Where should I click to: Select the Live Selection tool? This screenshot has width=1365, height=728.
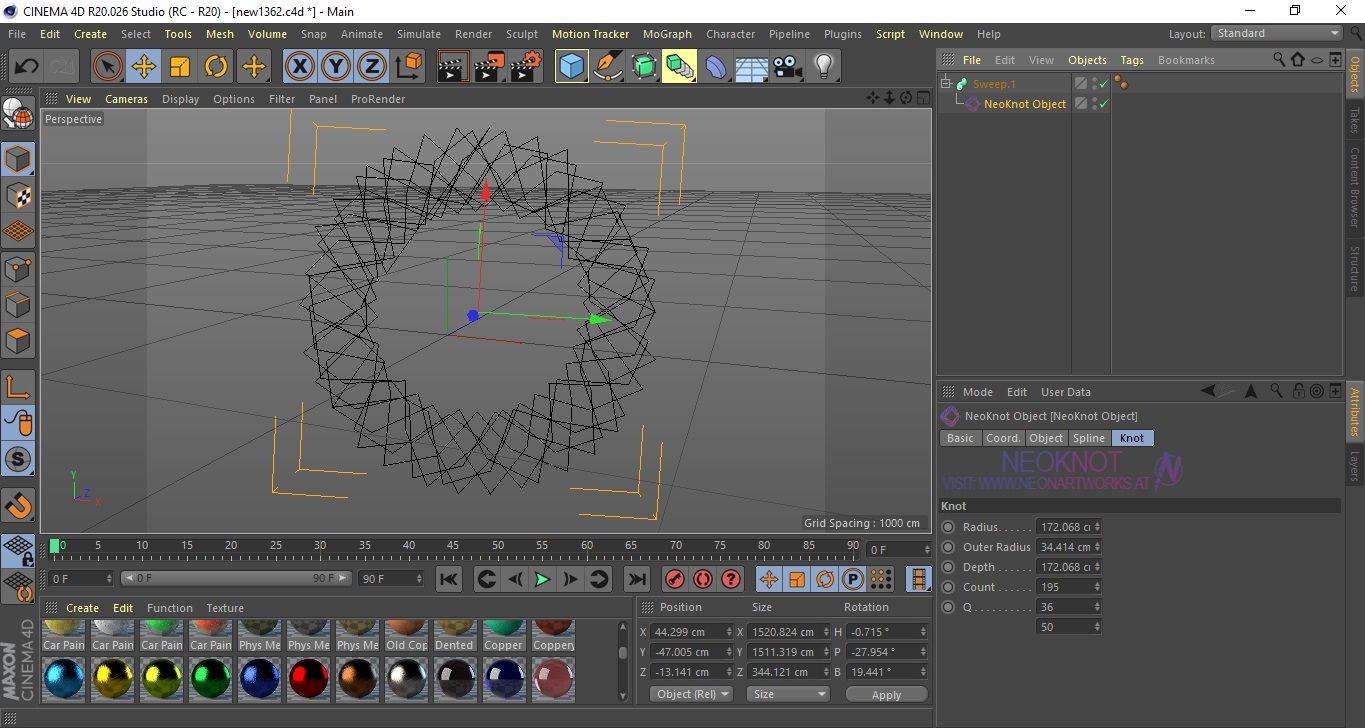pos(108,67)
